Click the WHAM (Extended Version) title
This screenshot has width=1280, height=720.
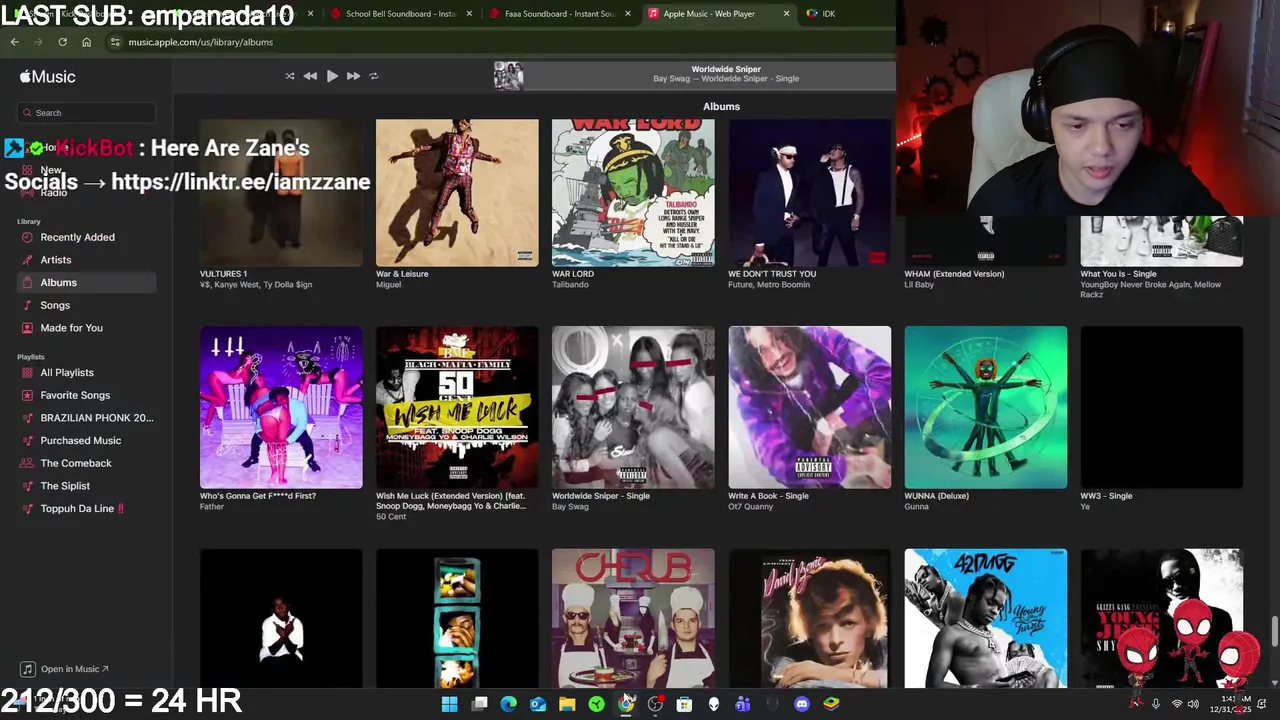954,274
